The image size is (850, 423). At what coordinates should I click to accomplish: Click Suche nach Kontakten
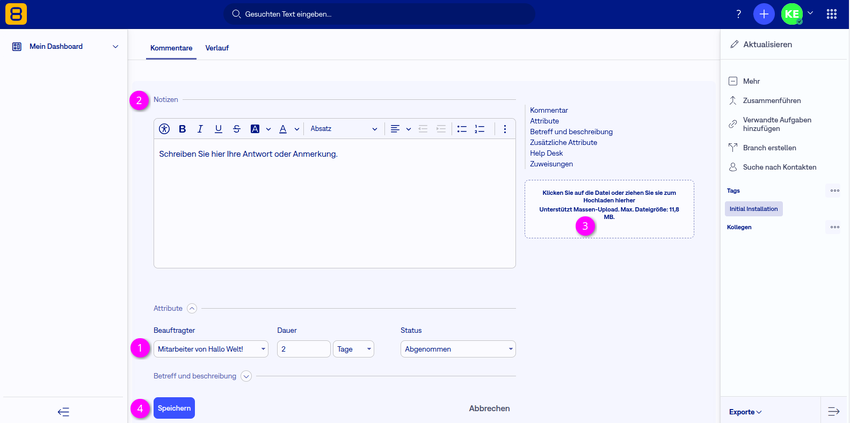tap(772, 167)
